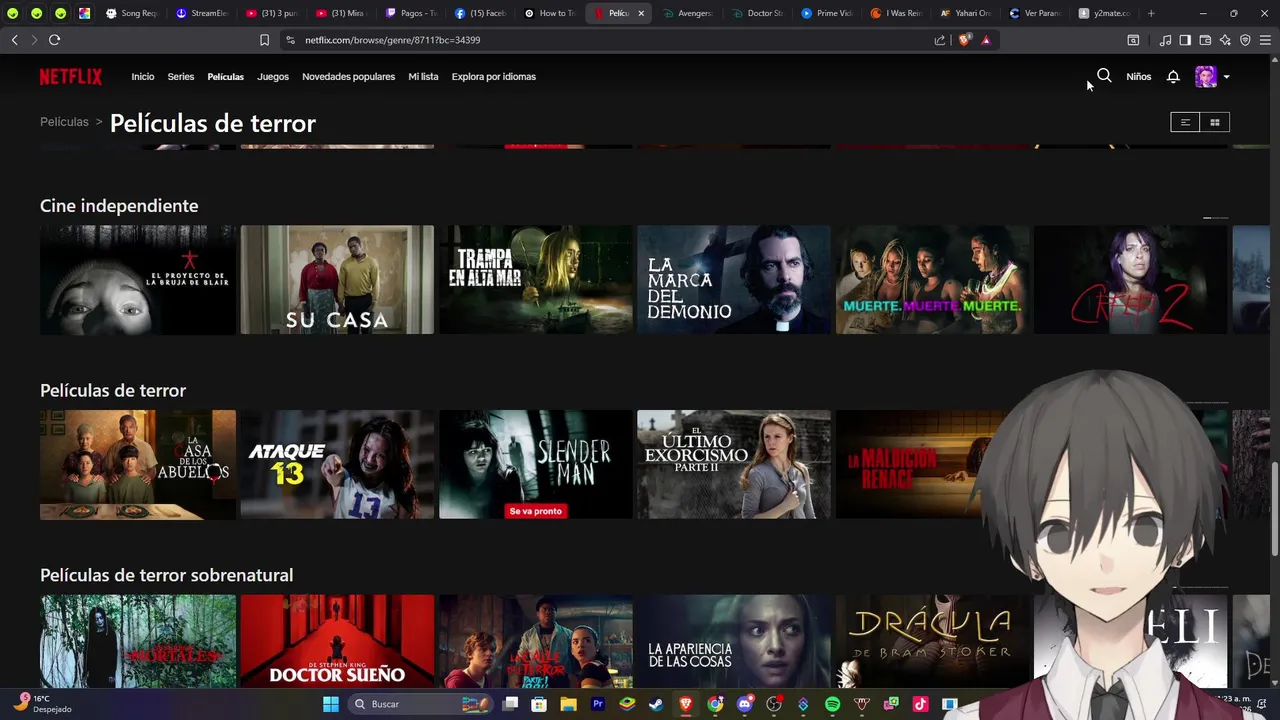Screen dimensions: 1280x720
Task: Click the browser forward arrow
Action: pyautogui.click(x=33, y=40)
